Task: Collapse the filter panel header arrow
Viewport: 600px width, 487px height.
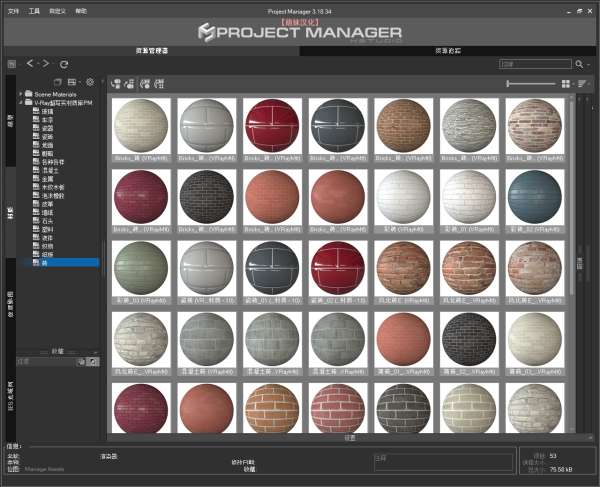Action: [x=95, y=352]
